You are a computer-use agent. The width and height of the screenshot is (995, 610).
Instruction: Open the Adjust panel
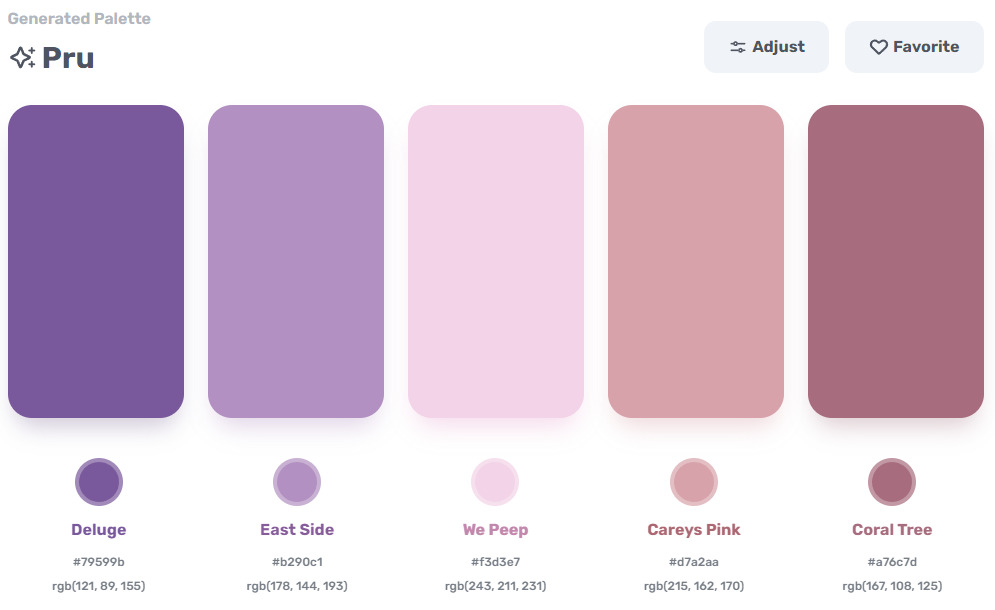(766, 46)
